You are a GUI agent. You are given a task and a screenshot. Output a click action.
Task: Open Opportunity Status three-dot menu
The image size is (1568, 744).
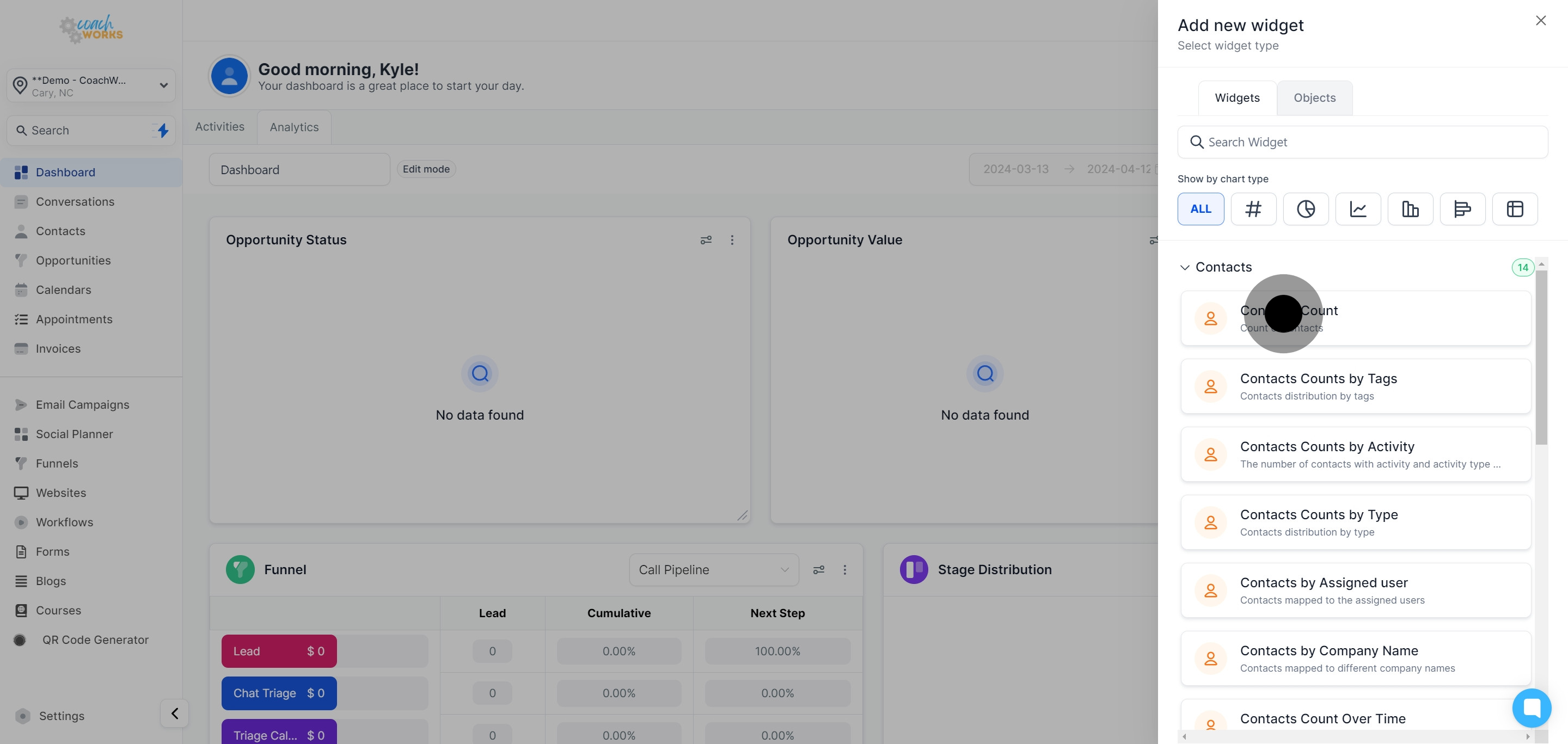(732, 241)
